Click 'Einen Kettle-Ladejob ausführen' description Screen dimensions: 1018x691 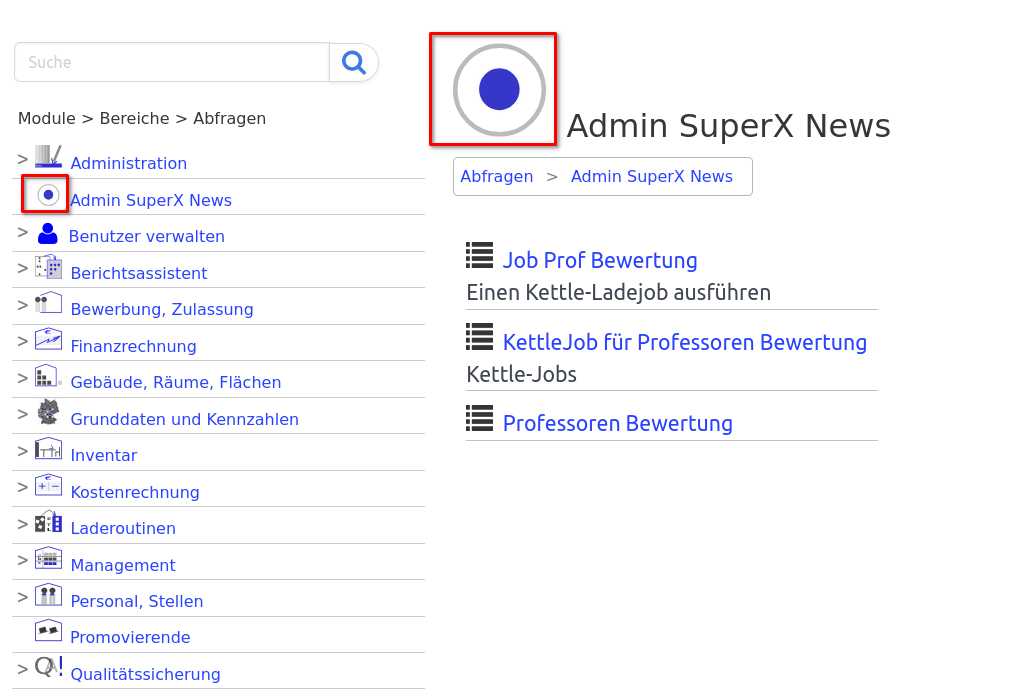[618, 293]
